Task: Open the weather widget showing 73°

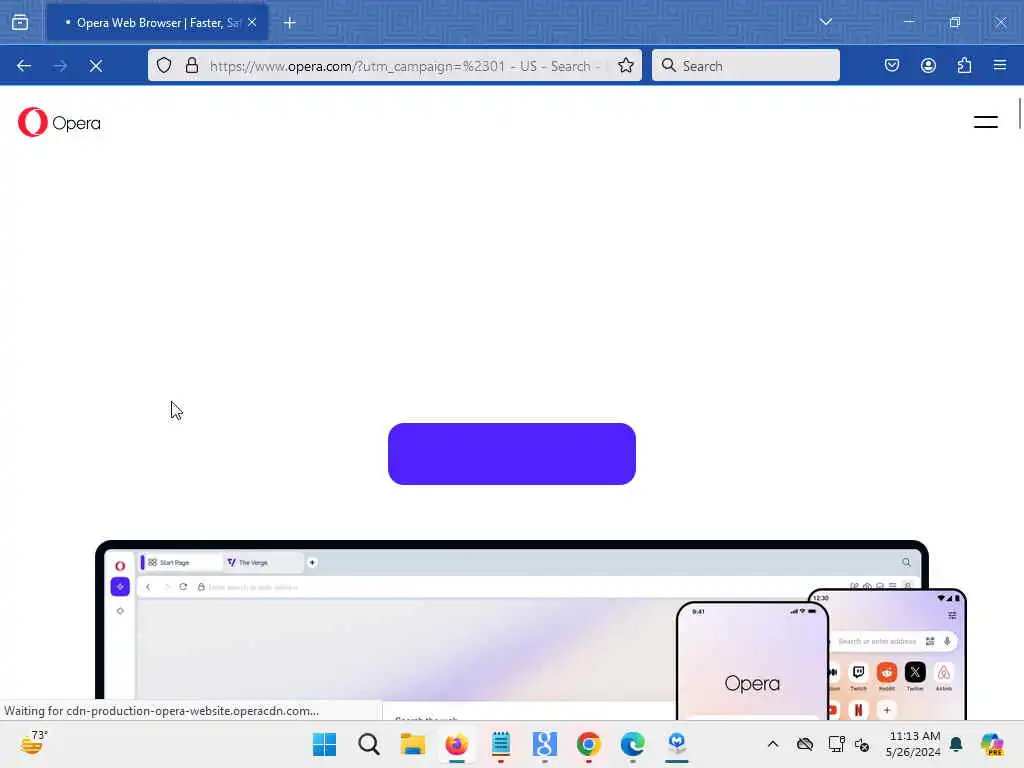Action: (x=33, y=743)
